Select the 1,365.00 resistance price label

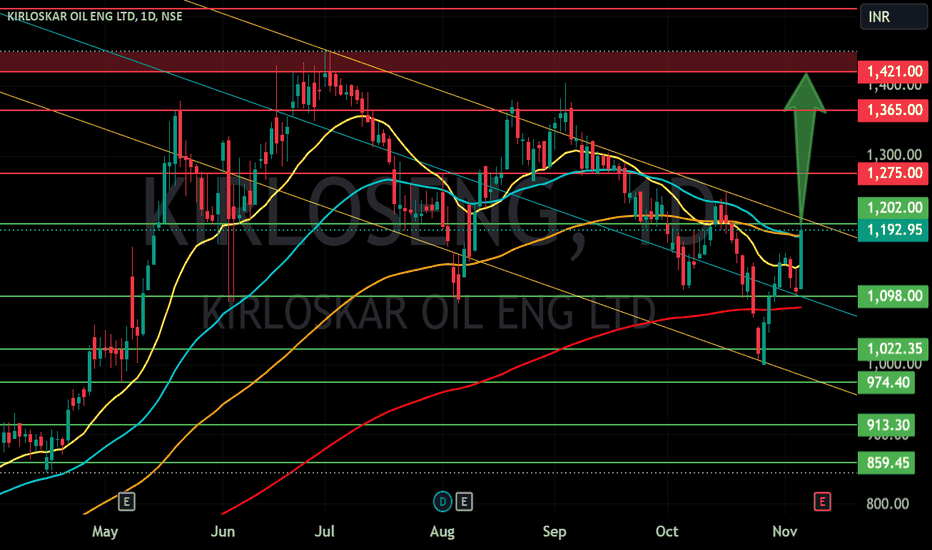(x=893, y=110)
